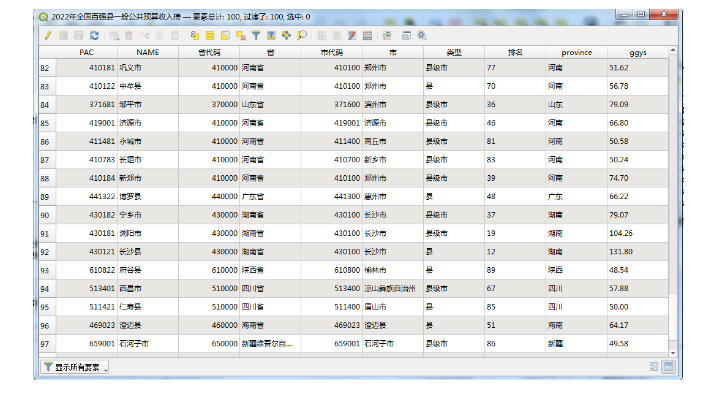Click the ggys value 50.00
714x393 pixels.
pyautogui.click(x=638, y=307)
